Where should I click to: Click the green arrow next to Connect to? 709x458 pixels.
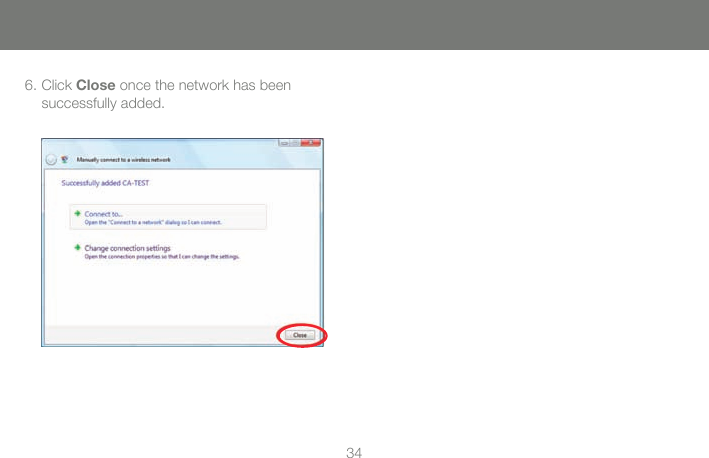(x=77, y=213)
